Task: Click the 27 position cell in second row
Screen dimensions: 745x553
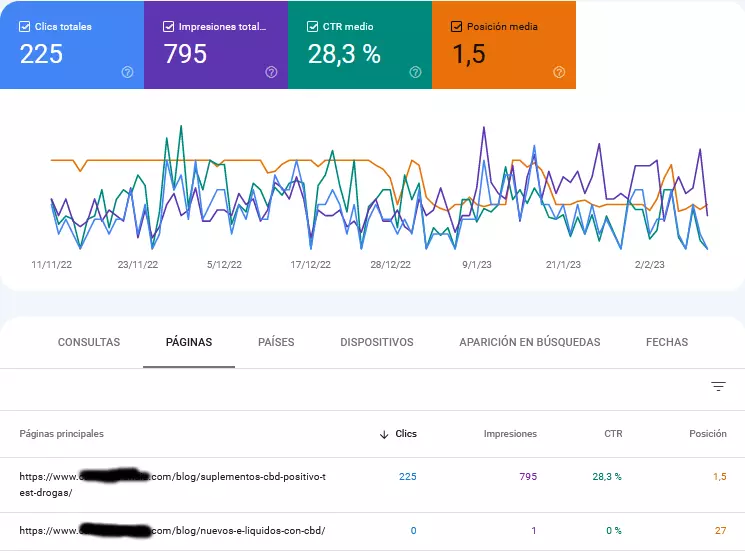Action: (721, 531)
